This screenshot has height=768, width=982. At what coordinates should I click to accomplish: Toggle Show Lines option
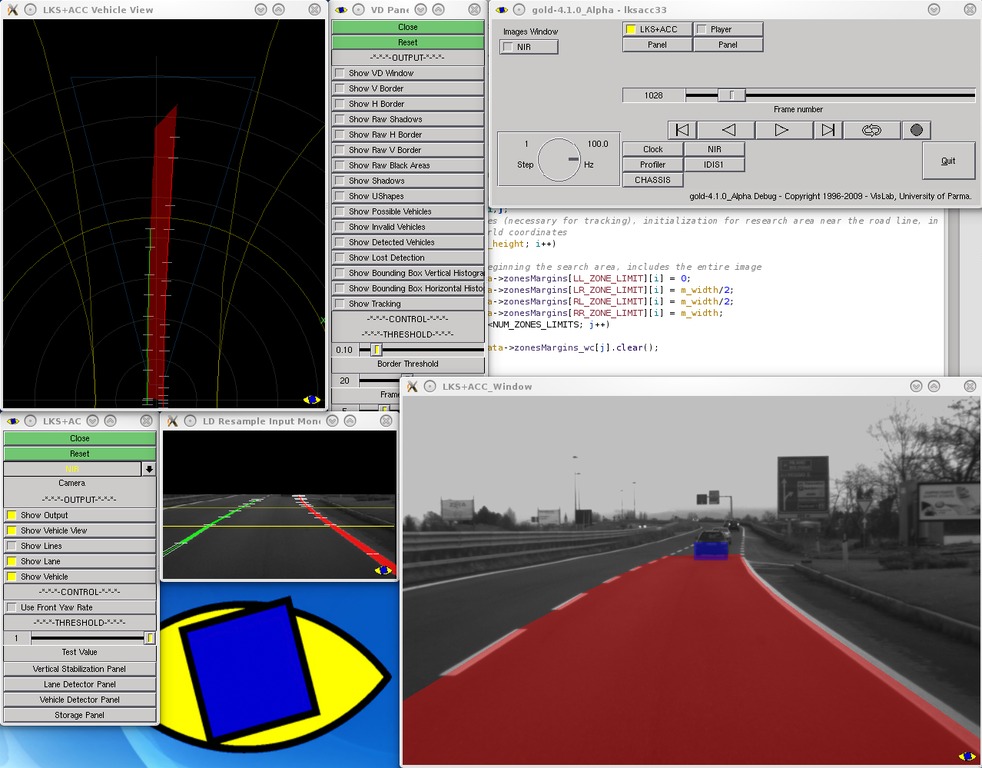12,546
